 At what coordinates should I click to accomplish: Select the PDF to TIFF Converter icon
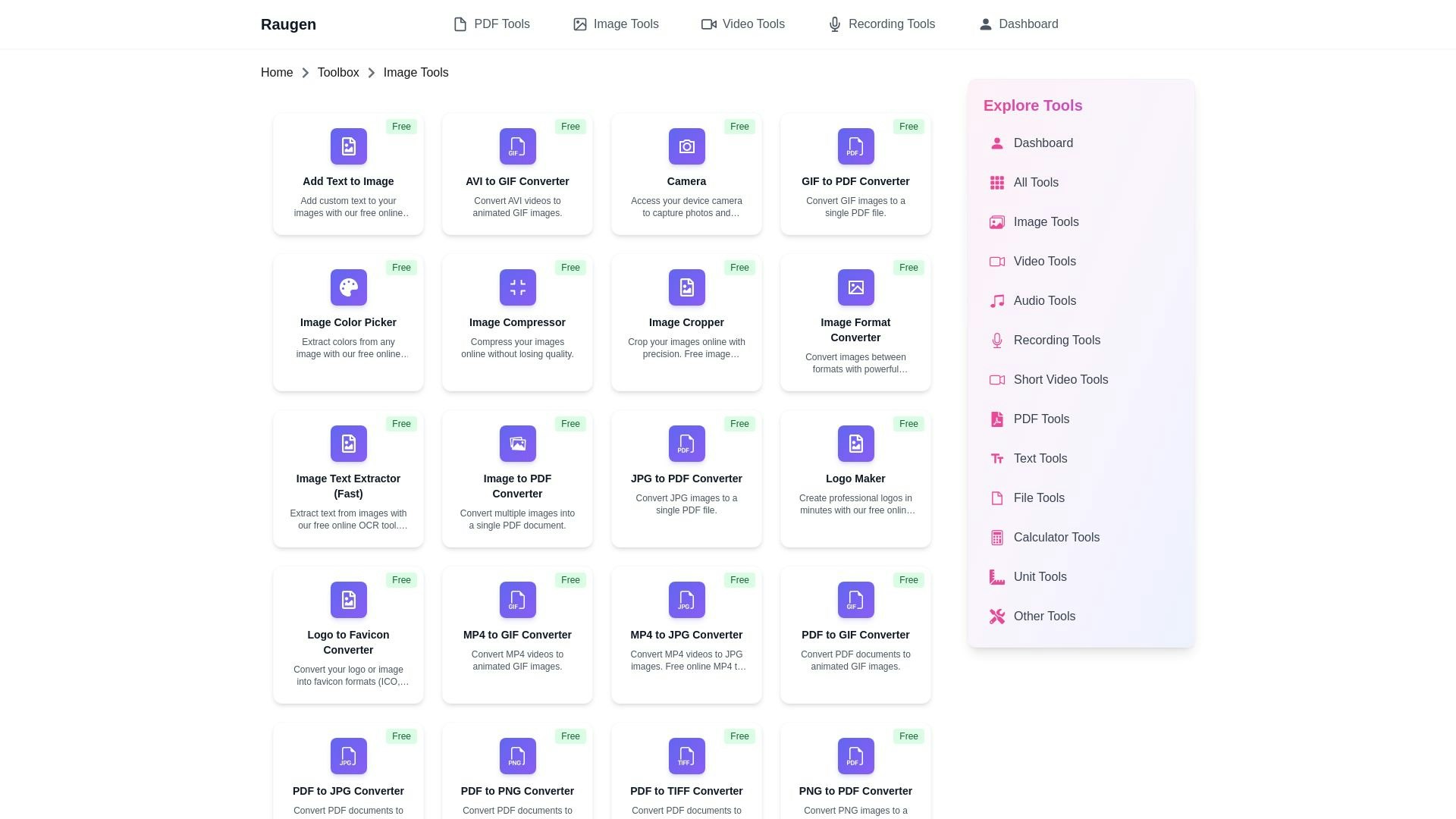(686, 756)
